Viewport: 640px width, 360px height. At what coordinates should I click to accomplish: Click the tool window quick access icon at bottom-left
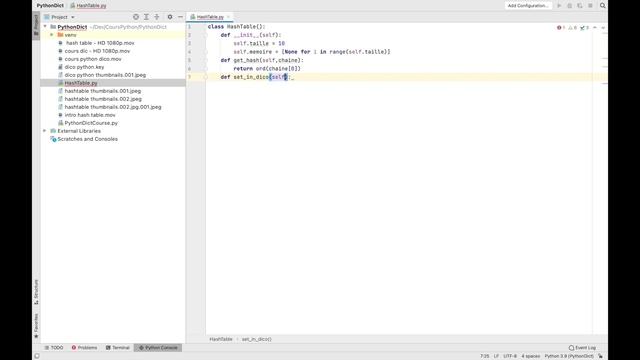coord(37,356)
